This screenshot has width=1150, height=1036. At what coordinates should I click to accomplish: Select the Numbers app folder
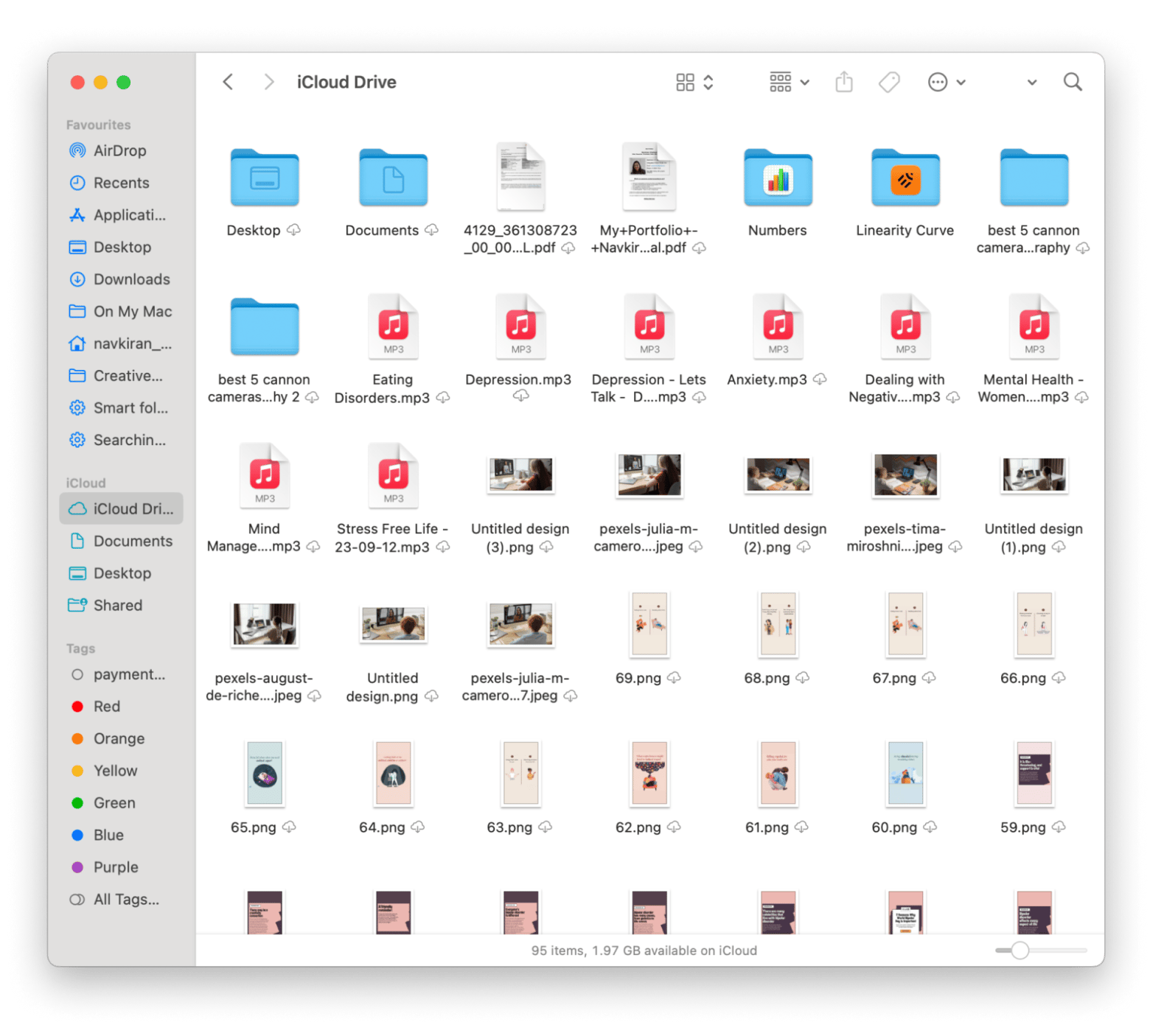point(778,178)
